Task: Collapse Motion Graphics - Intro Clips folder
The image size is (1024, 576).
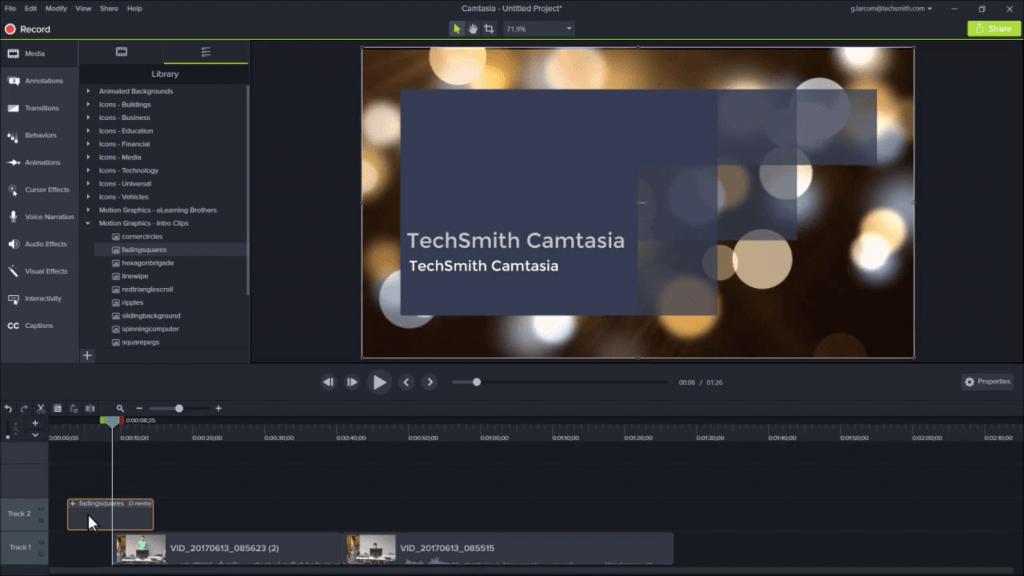Action: (88, 223)
